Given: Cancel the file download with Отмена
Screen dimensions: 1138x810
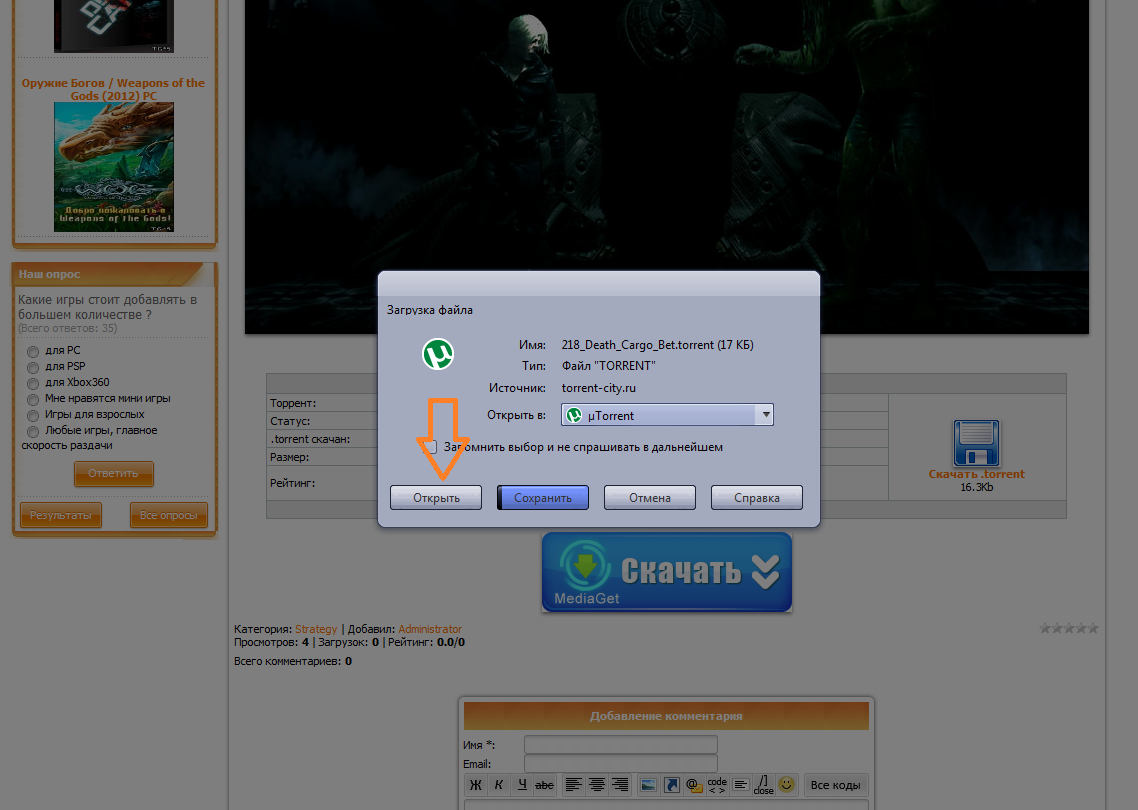Looking at the screenshot, I should pos(650,498).
